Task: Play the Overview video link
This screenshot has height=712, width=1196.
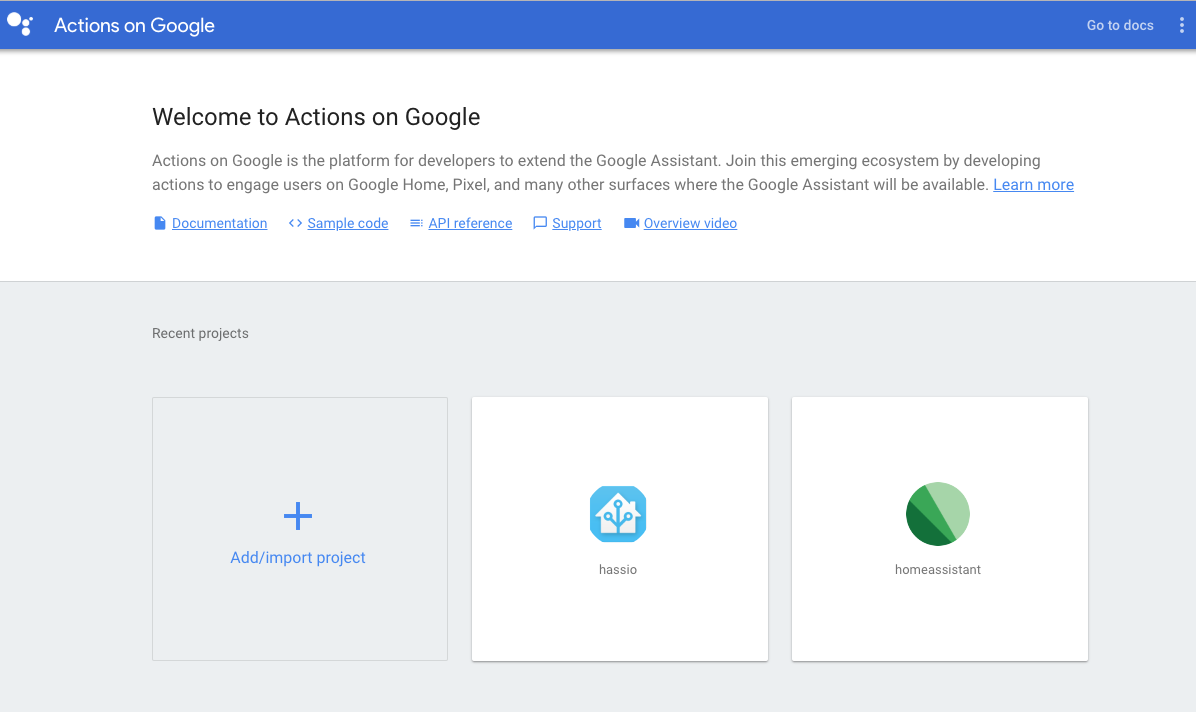Action: (x=689, y=223)
